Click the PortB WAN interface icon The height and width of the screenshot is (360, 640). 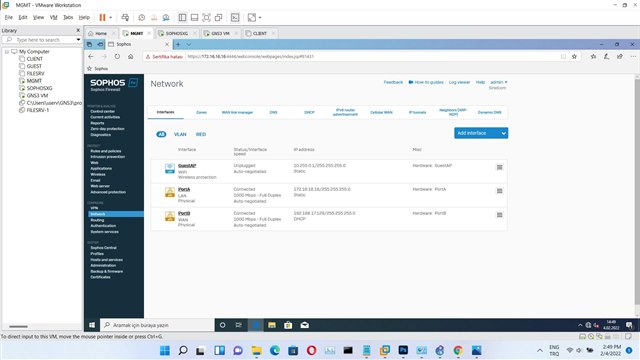[x=170, y=216]
